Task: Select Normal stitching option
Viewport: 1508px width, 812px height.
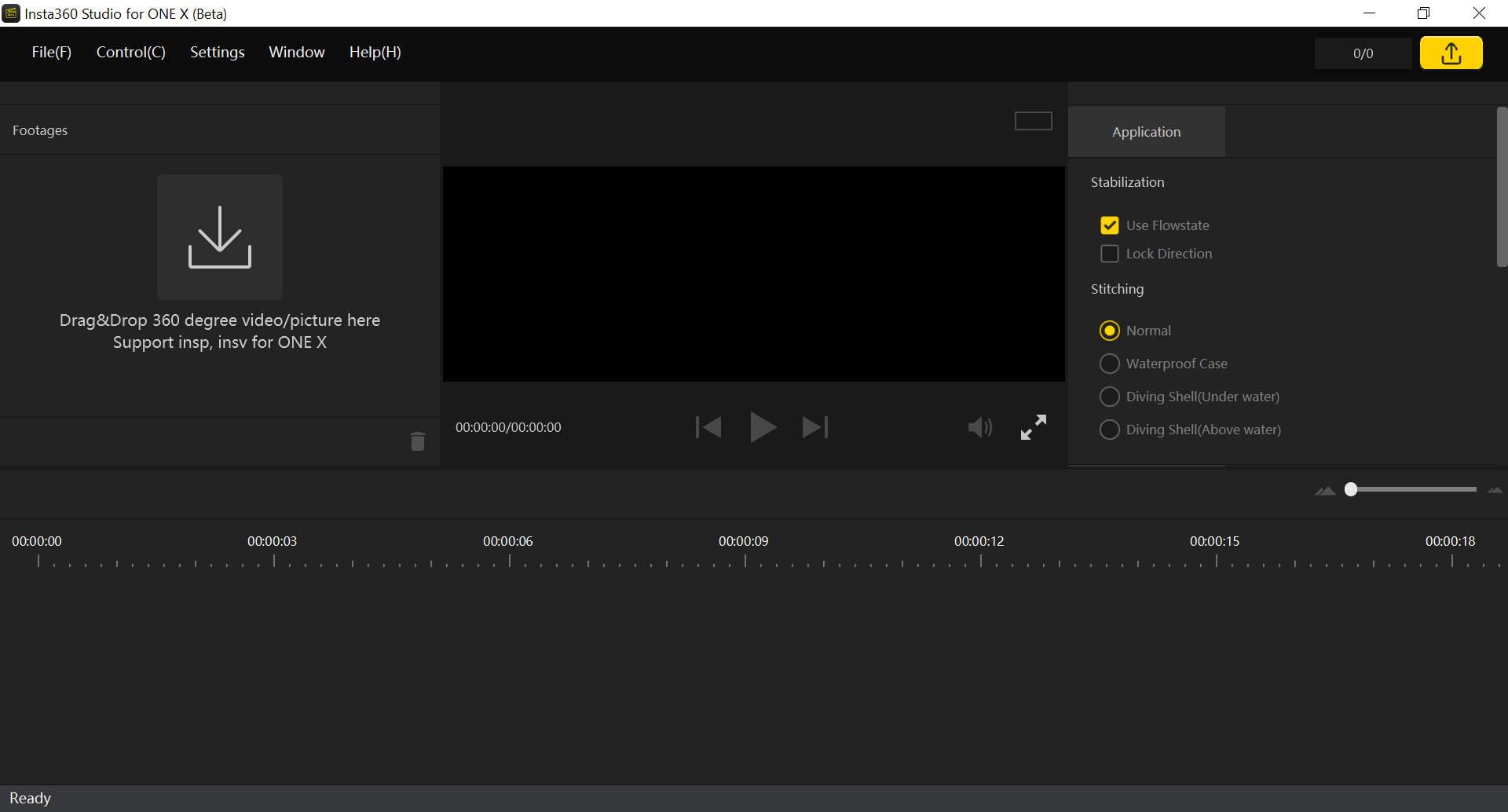Action: tap(1109, 331)
